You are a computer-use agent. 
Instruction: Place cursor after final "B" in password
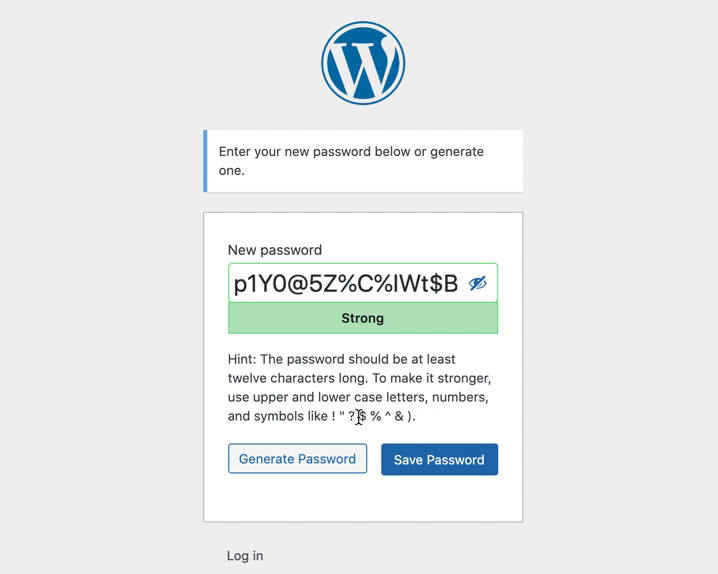[459, 284]
